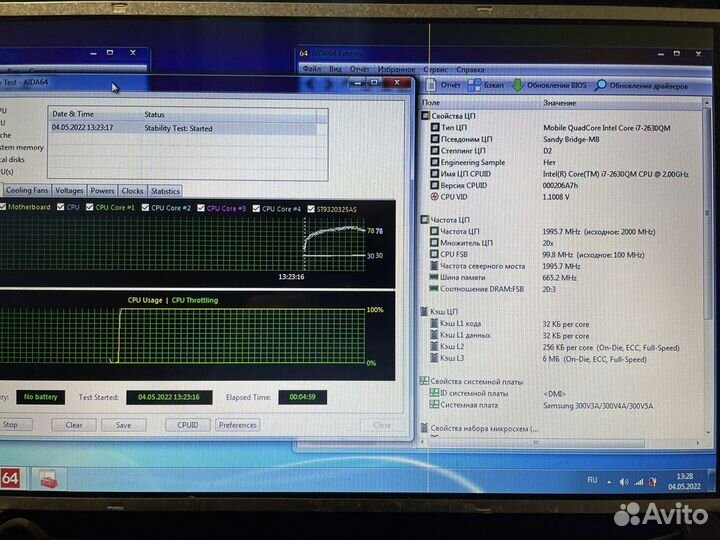Click the CPU VID row icon

(x=434, y=197)
